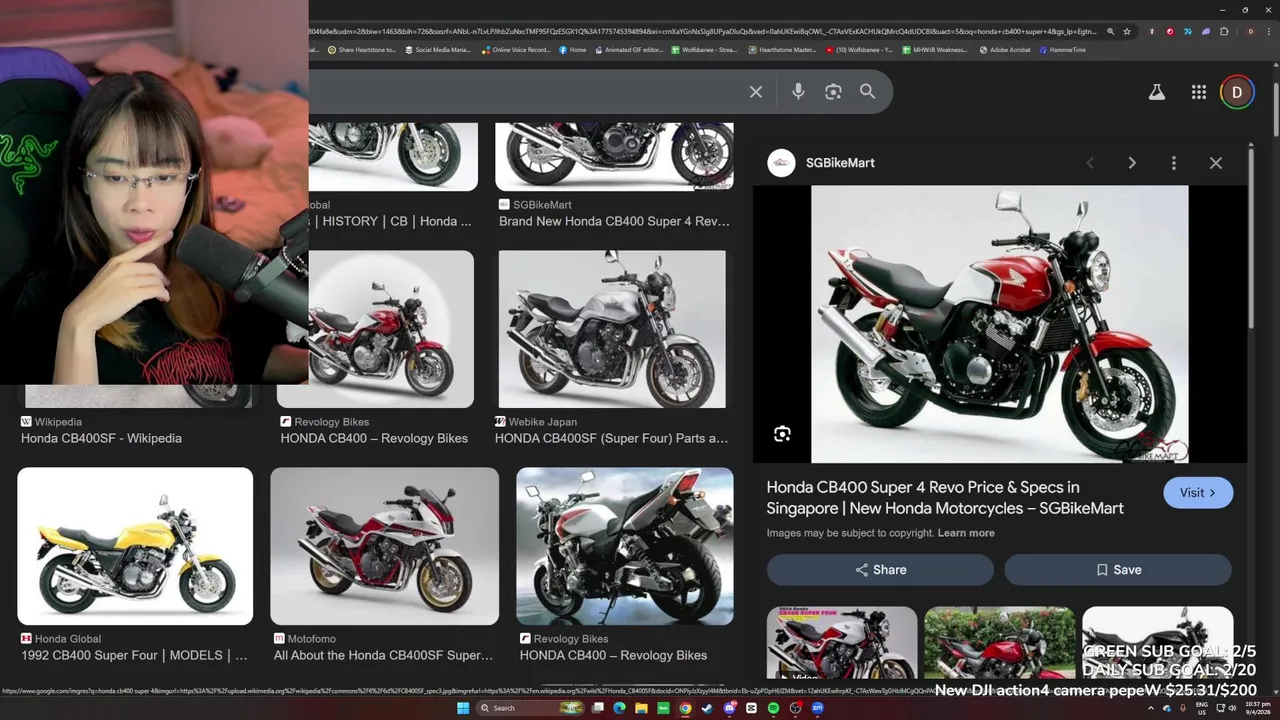Select Motofomo CB400SF thumbnail

pyautogui.click(x=384, y=546)
